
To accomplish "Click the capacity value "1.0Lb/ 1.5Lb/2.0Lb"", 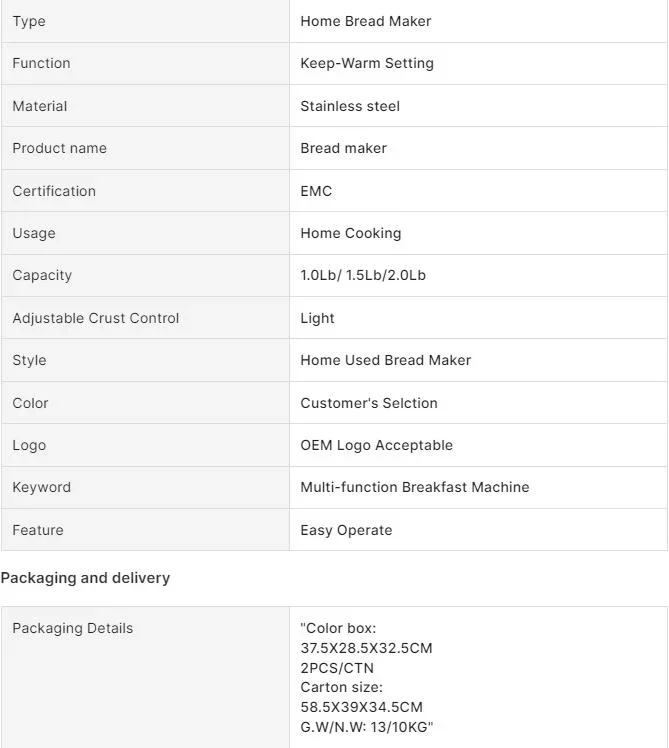I will pyautogui.click(x=363, y=275).
